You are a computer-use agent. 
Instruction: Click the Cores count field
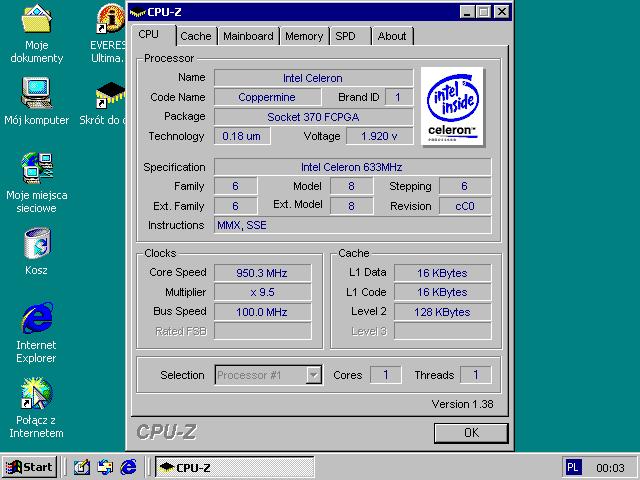[x=385, y=375]
